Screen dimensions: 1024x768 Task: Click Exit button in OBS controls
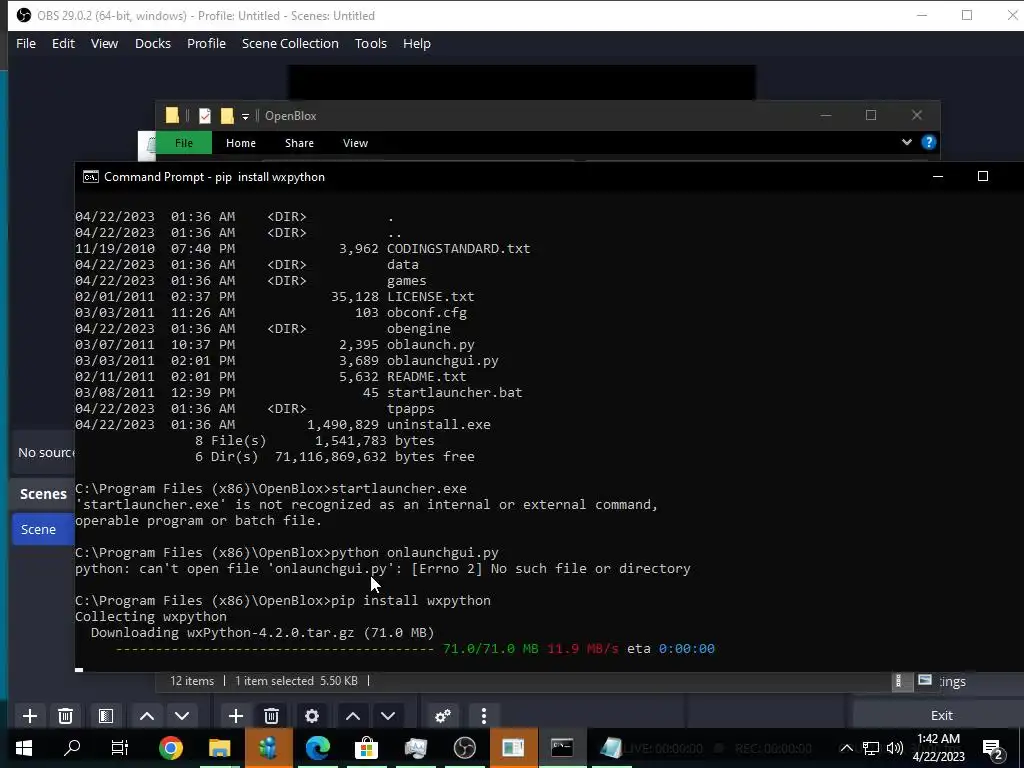coord(941,715)
